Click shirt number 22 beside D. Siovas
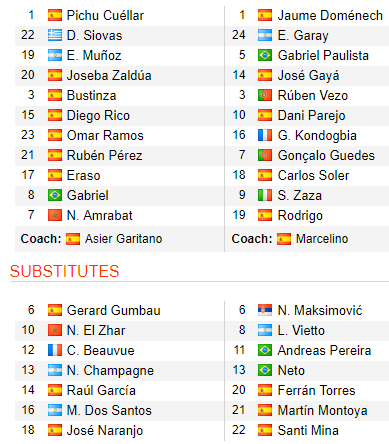The width and height of the screenshot is (389, 444). [28, 35]
